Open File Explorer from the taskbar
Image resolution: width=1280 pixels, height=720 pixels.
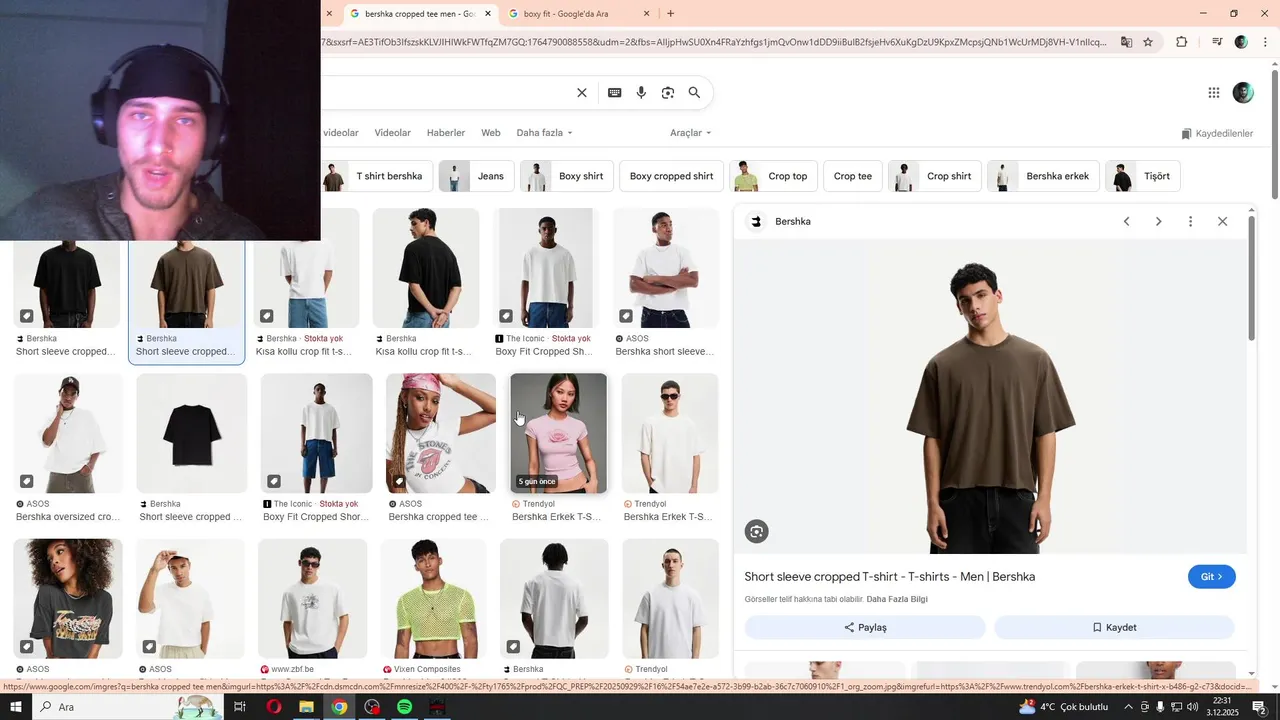[x=307, y=707]
